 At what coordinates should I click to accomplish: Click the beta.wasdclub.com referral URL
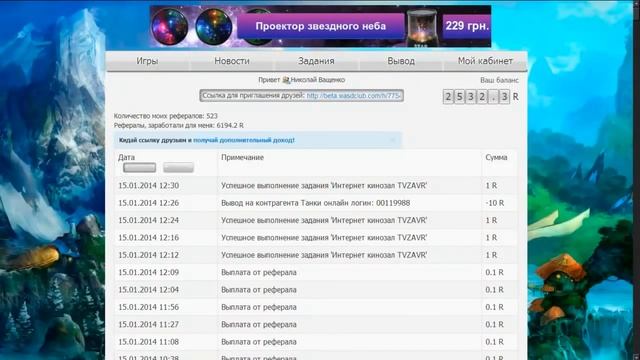click(353, 96)
